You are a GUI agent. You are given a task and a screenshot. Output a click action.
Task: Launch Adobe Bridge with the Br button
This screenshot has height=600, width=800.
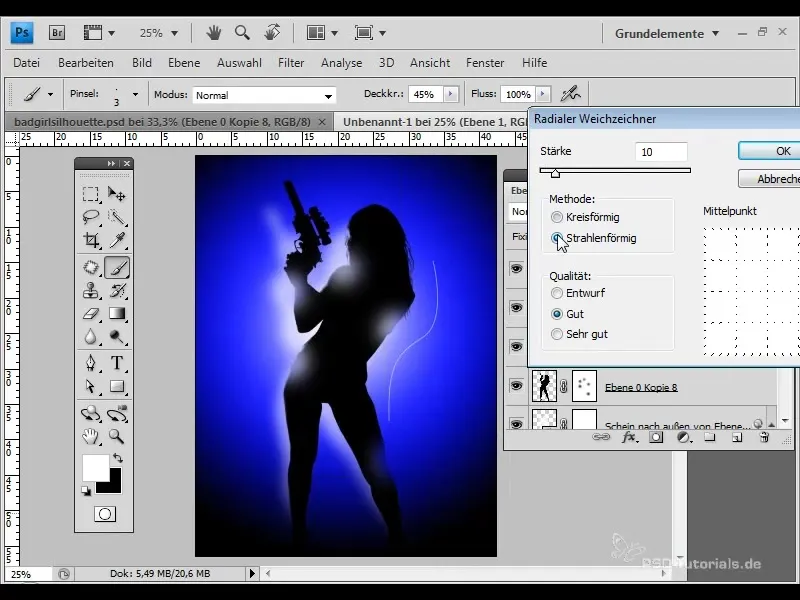tap(57, 33)
